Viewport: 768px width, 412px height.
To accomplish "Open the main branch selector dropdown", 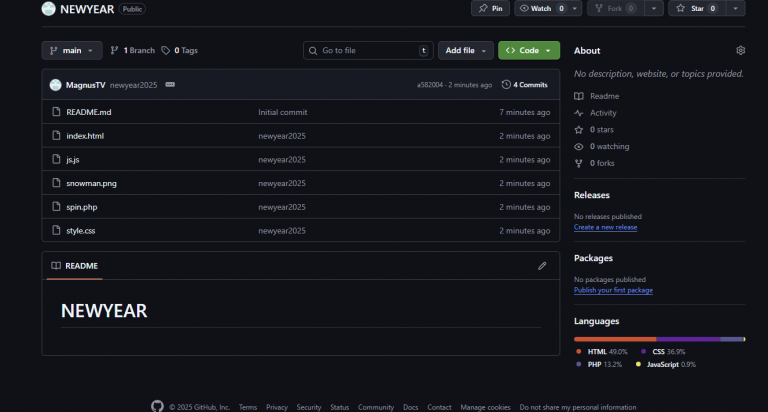I will pos(72,50).
